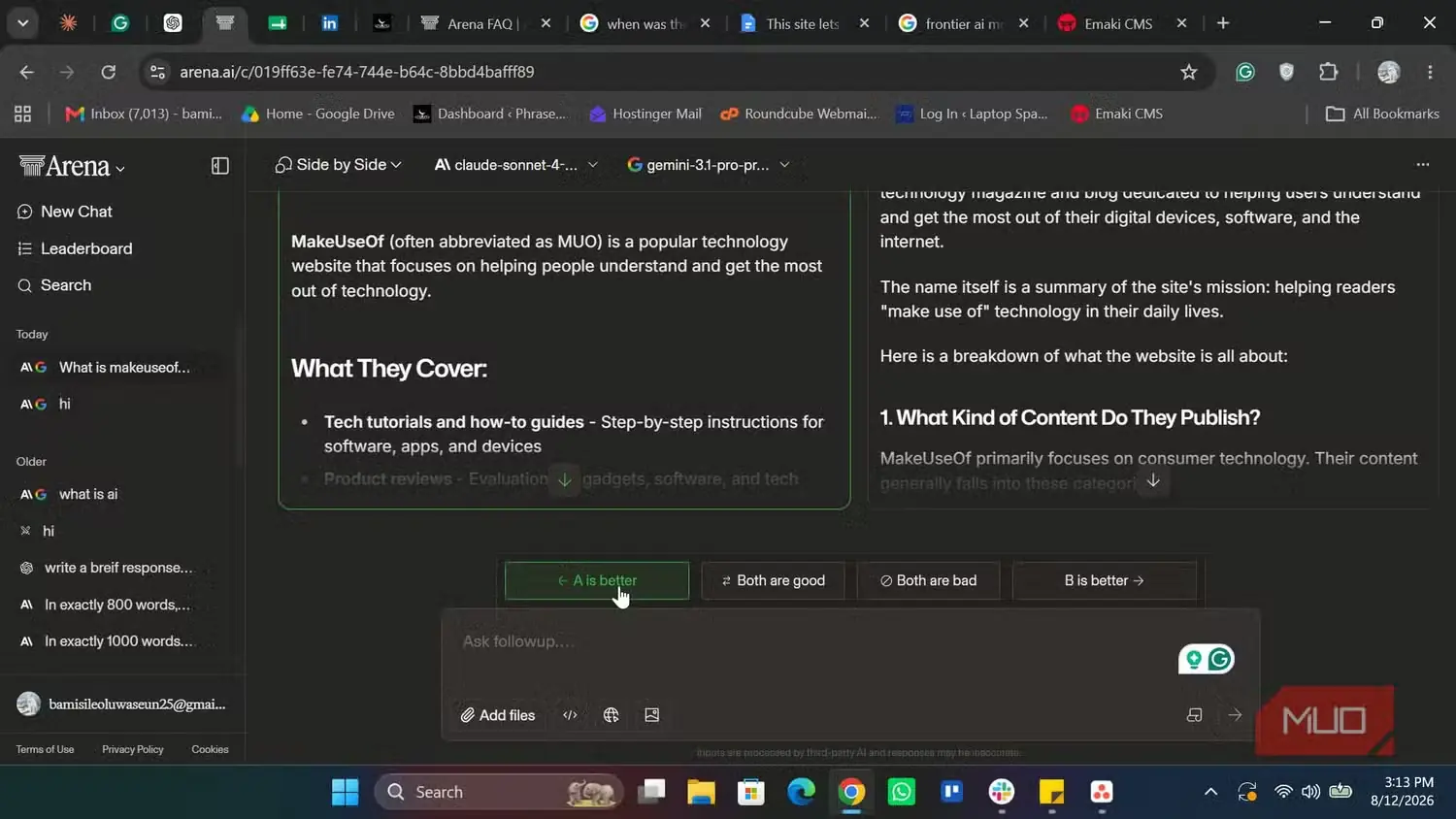Open the three-dot more options menu

(x=1422, y=165)
